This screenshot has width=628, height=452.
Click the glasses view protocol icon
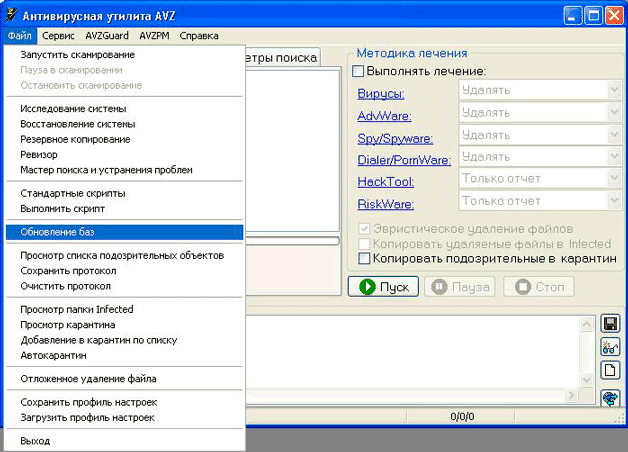(x=610, y=347)
